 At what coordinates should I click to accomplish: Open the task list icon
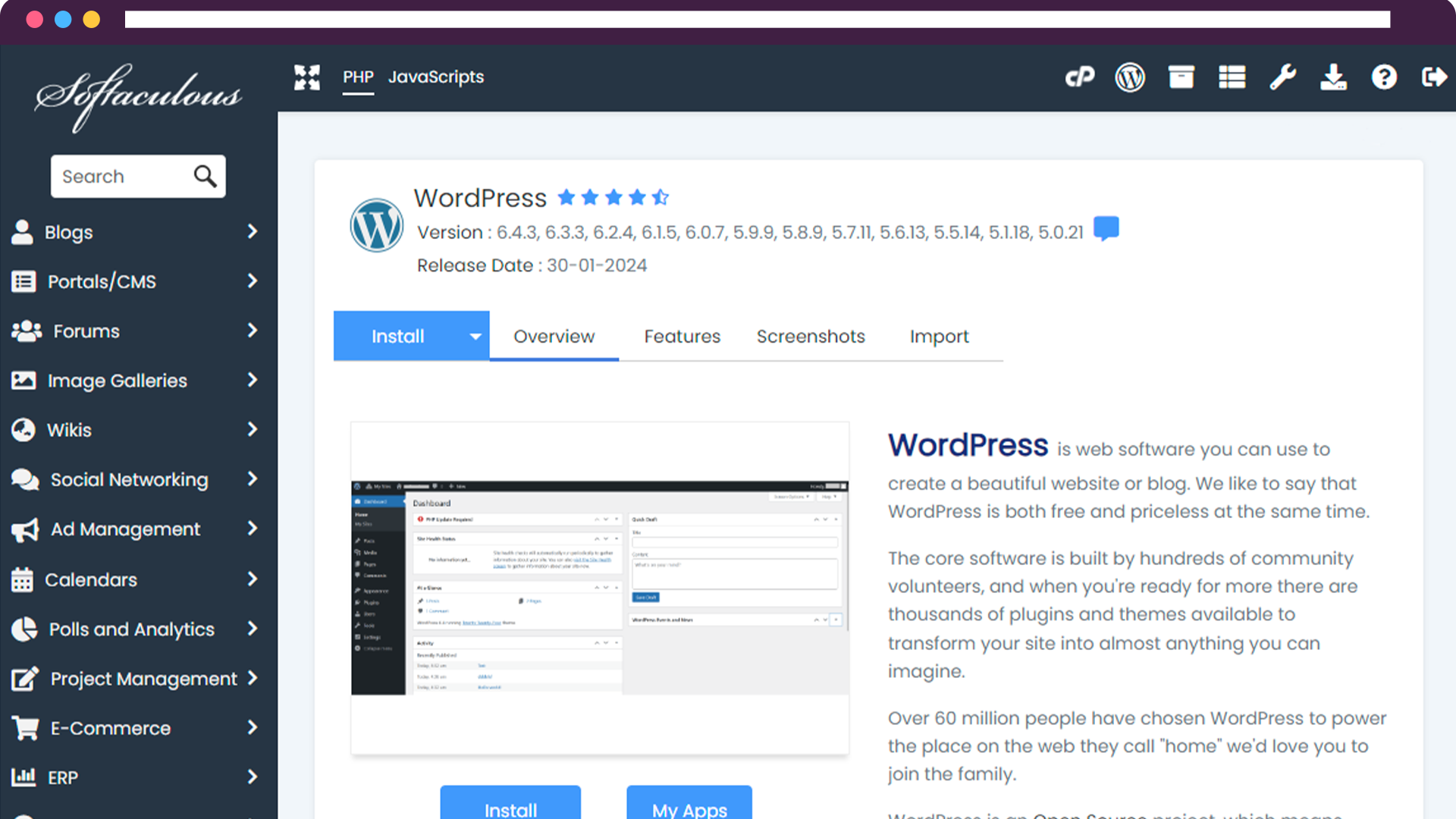[1232, 77]
